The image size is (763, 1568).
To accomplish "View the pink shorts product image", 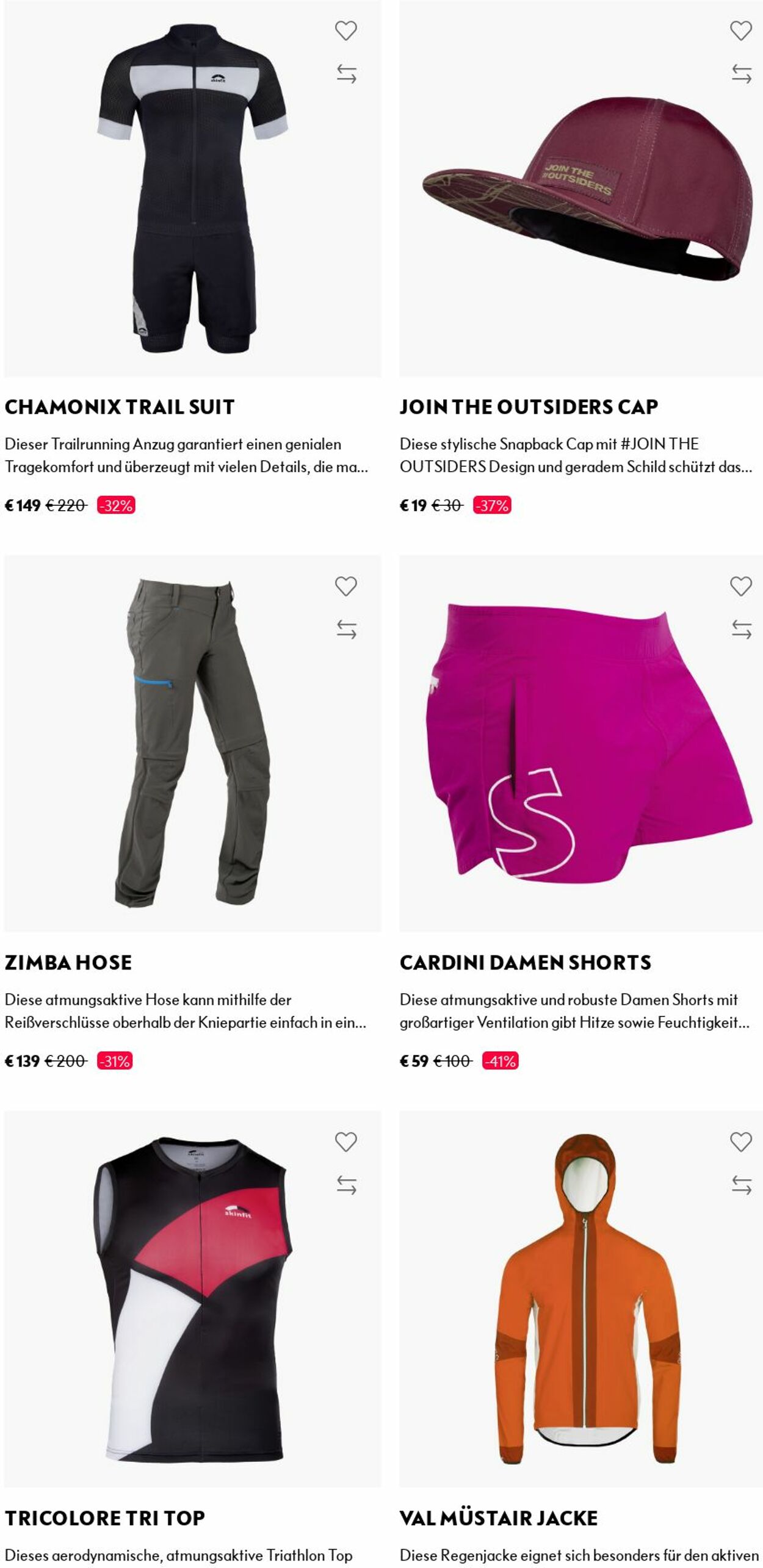I will coord(580,744).
